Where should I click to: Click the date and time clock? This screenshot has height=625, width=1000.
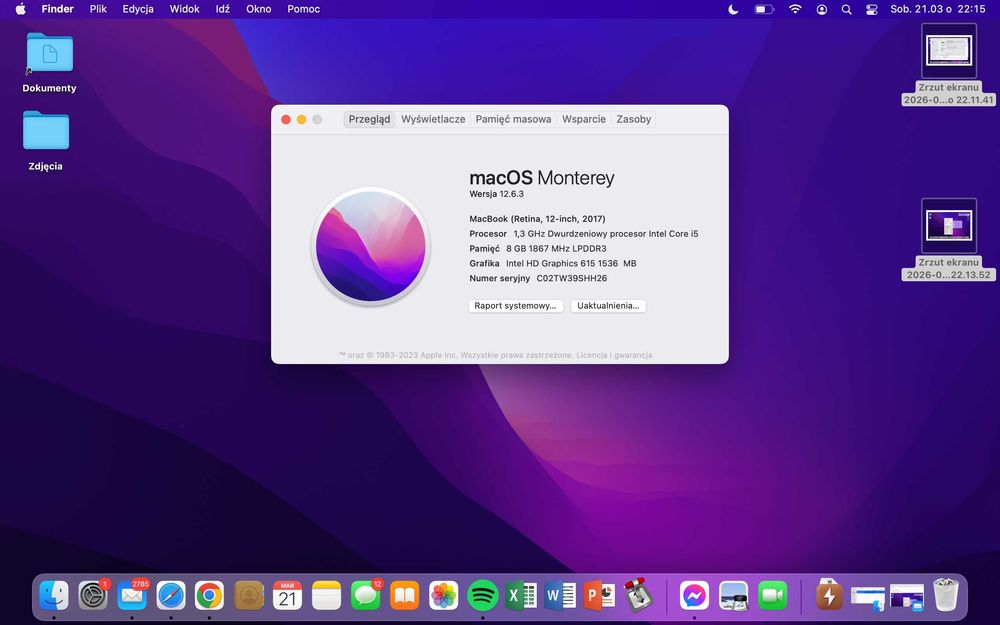(938, 9)
